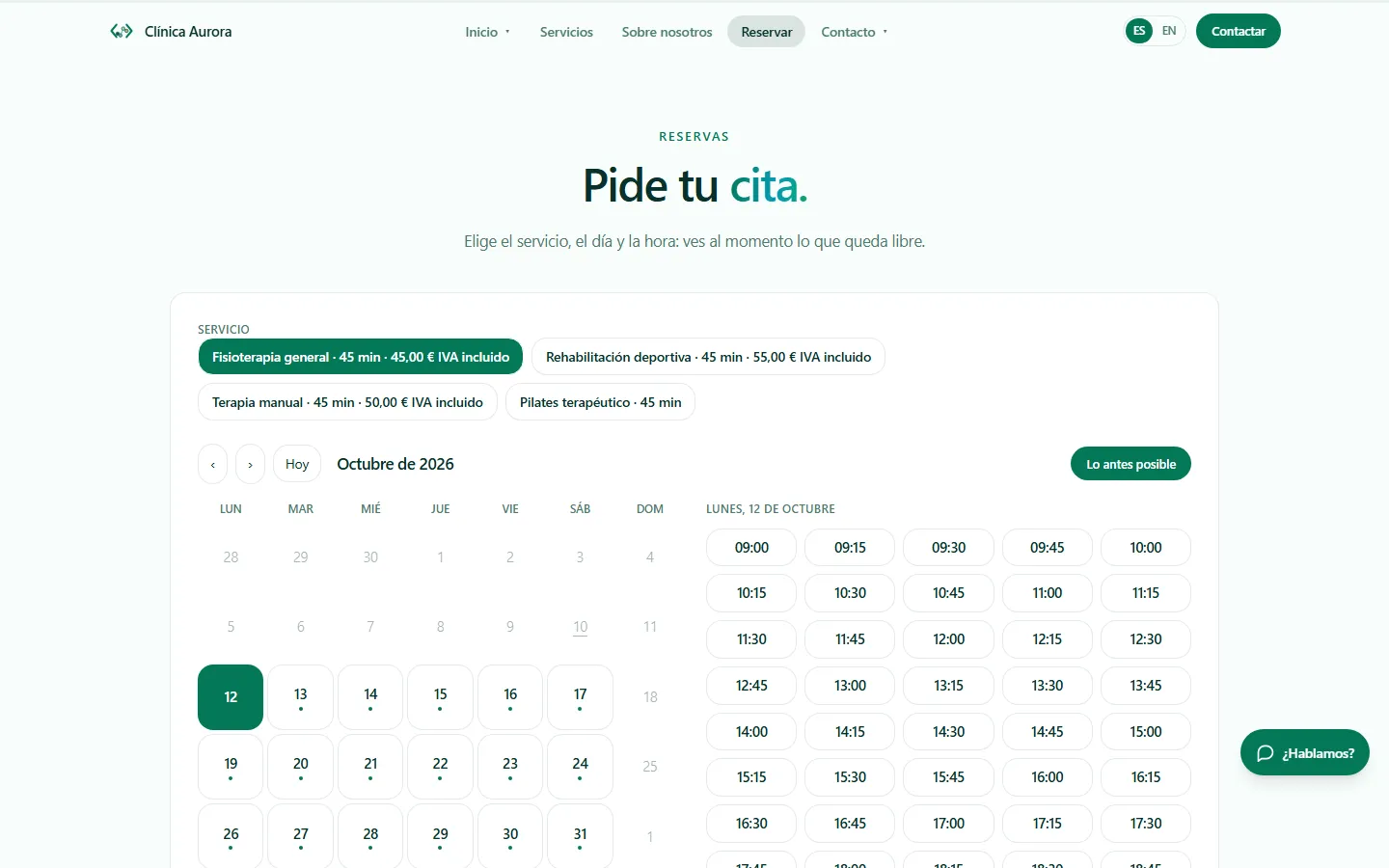Select Pilates terapéutico service
The image size is (1389, 868).
click(x=600, y=402)
